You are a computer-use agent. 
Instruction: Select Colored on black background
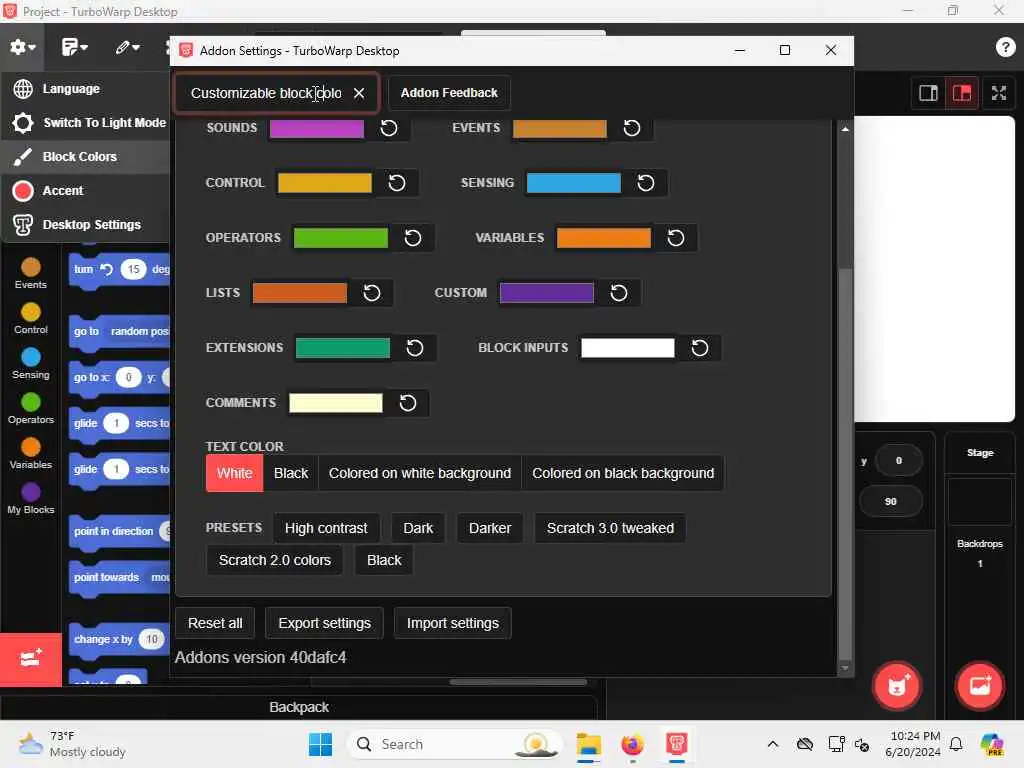[623, 473]
